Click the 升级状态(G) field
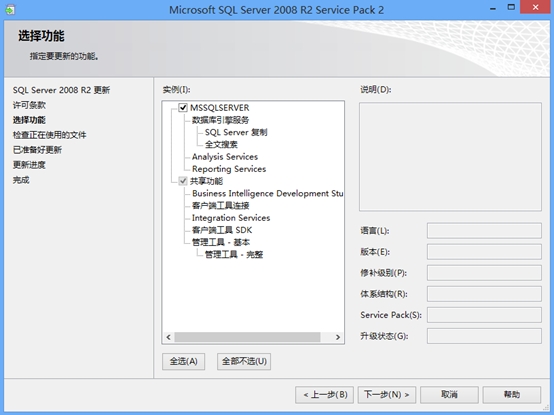Screen dimensions: 554x415 [484, 336]
